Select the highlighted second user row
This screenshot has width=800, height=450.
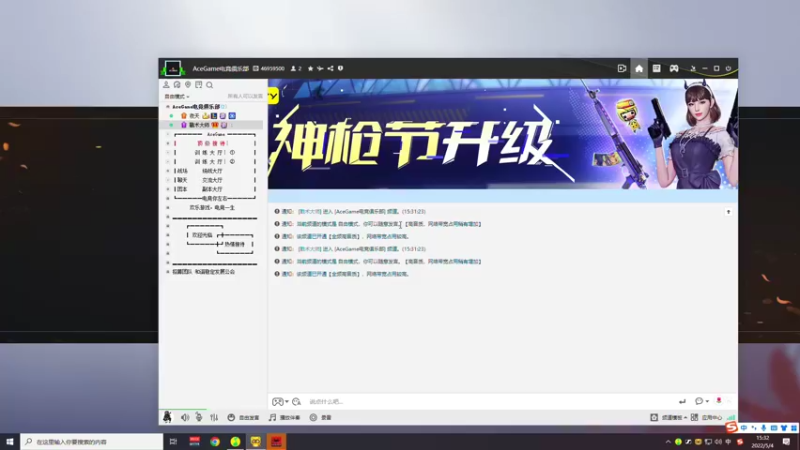pyautogui.click(x=212, y=125)
